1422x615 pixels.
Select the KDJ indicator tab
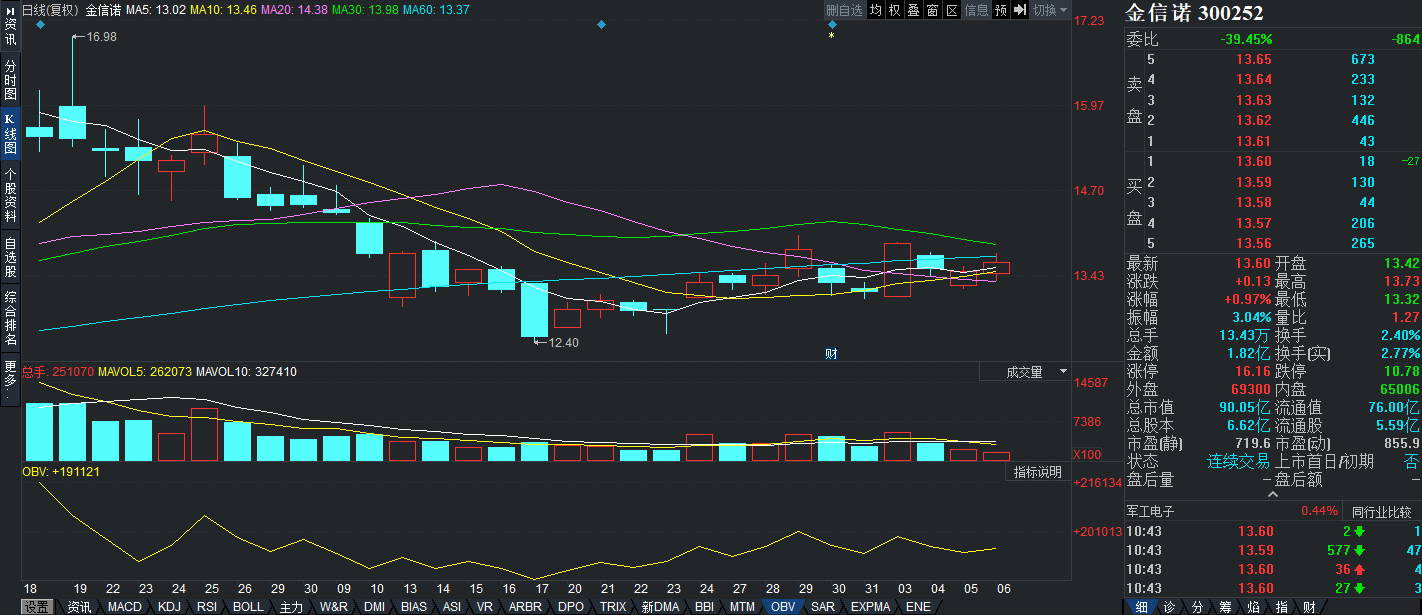pyautogui.click(x=169, y=607)
